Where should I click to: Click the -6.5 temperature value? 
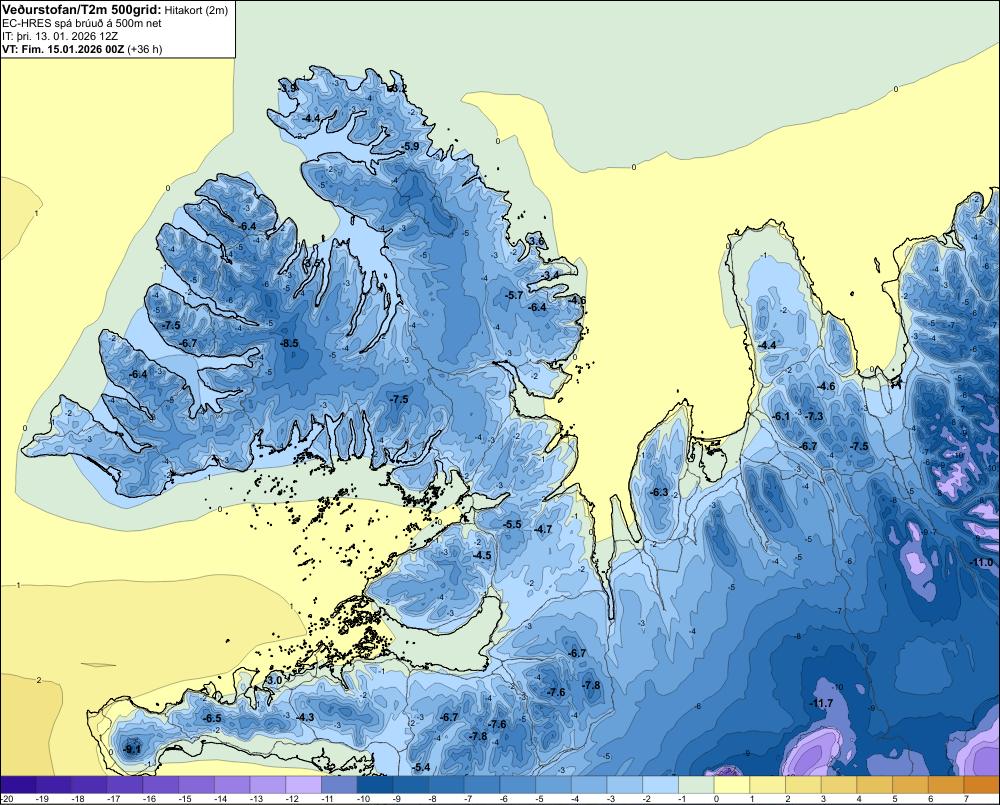(212, 718)
